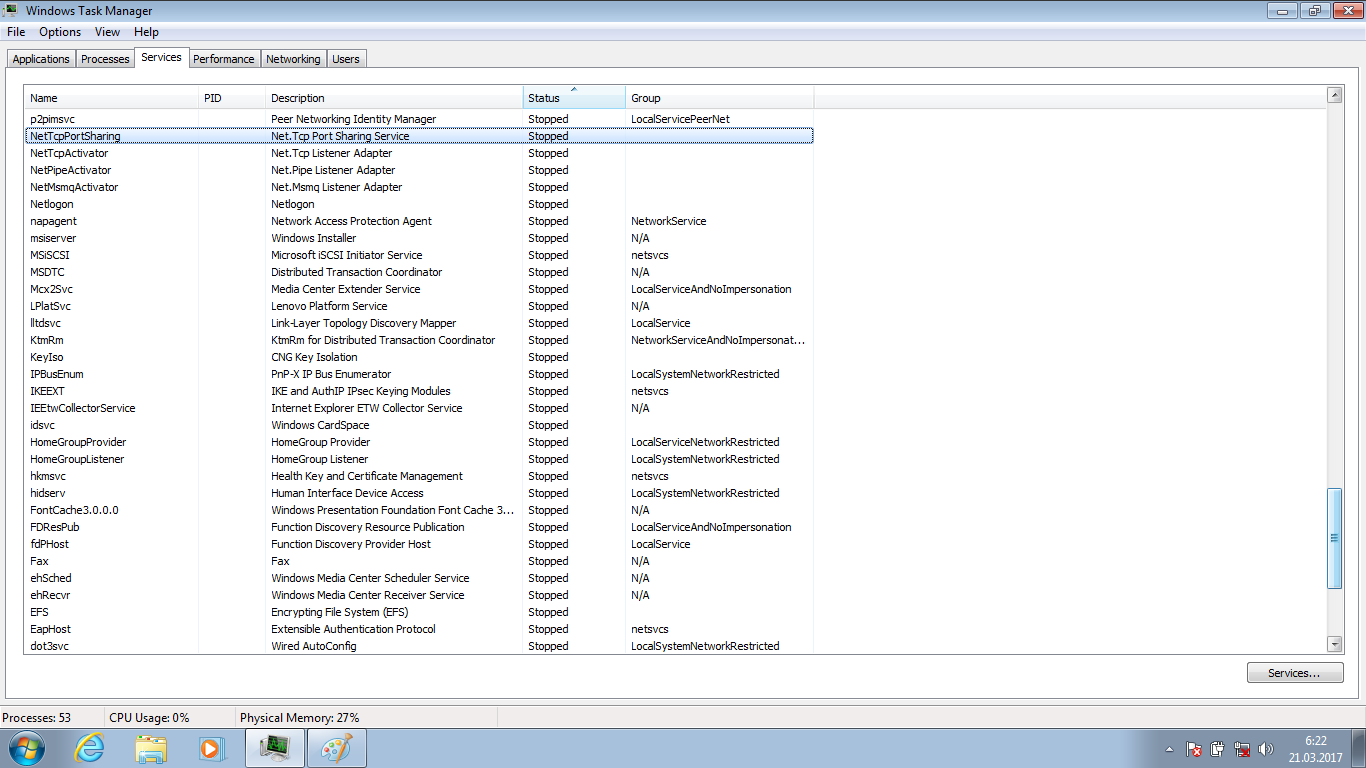
Task: Sort by the Description column header
Action: 394,98
